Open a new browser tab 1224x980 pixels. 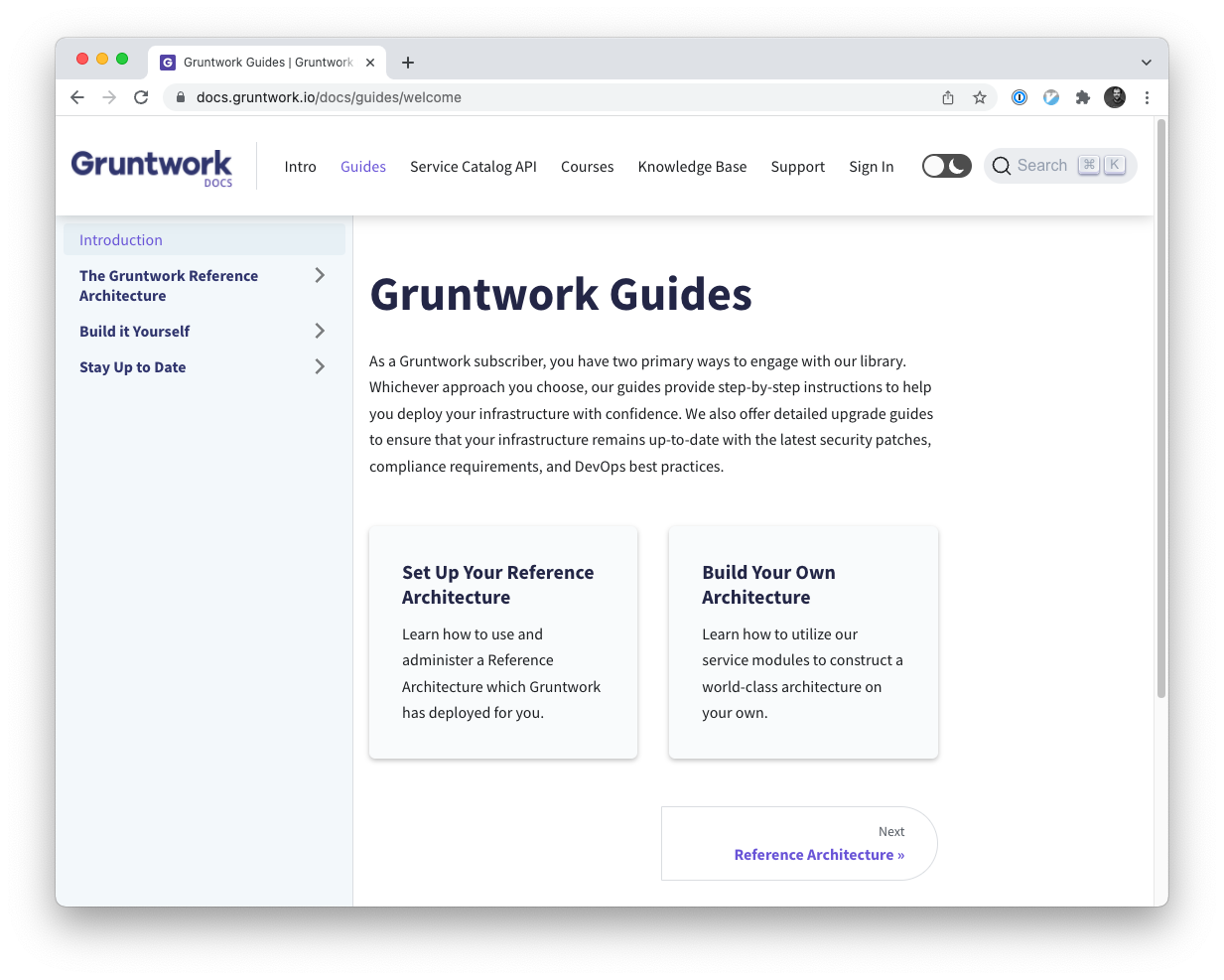tap(408, 63)
